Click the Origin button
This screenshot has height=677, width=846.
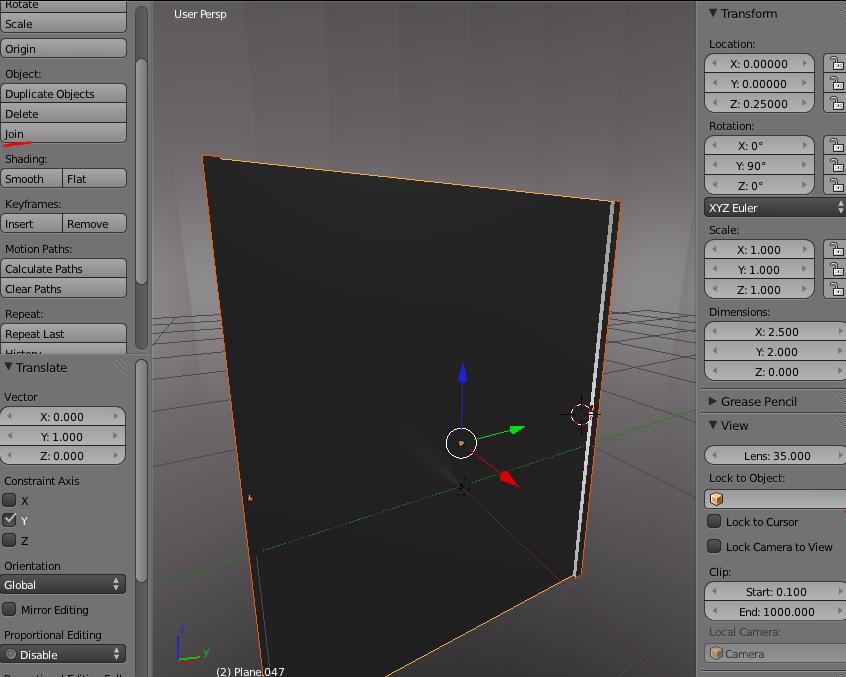click(64, 49)
